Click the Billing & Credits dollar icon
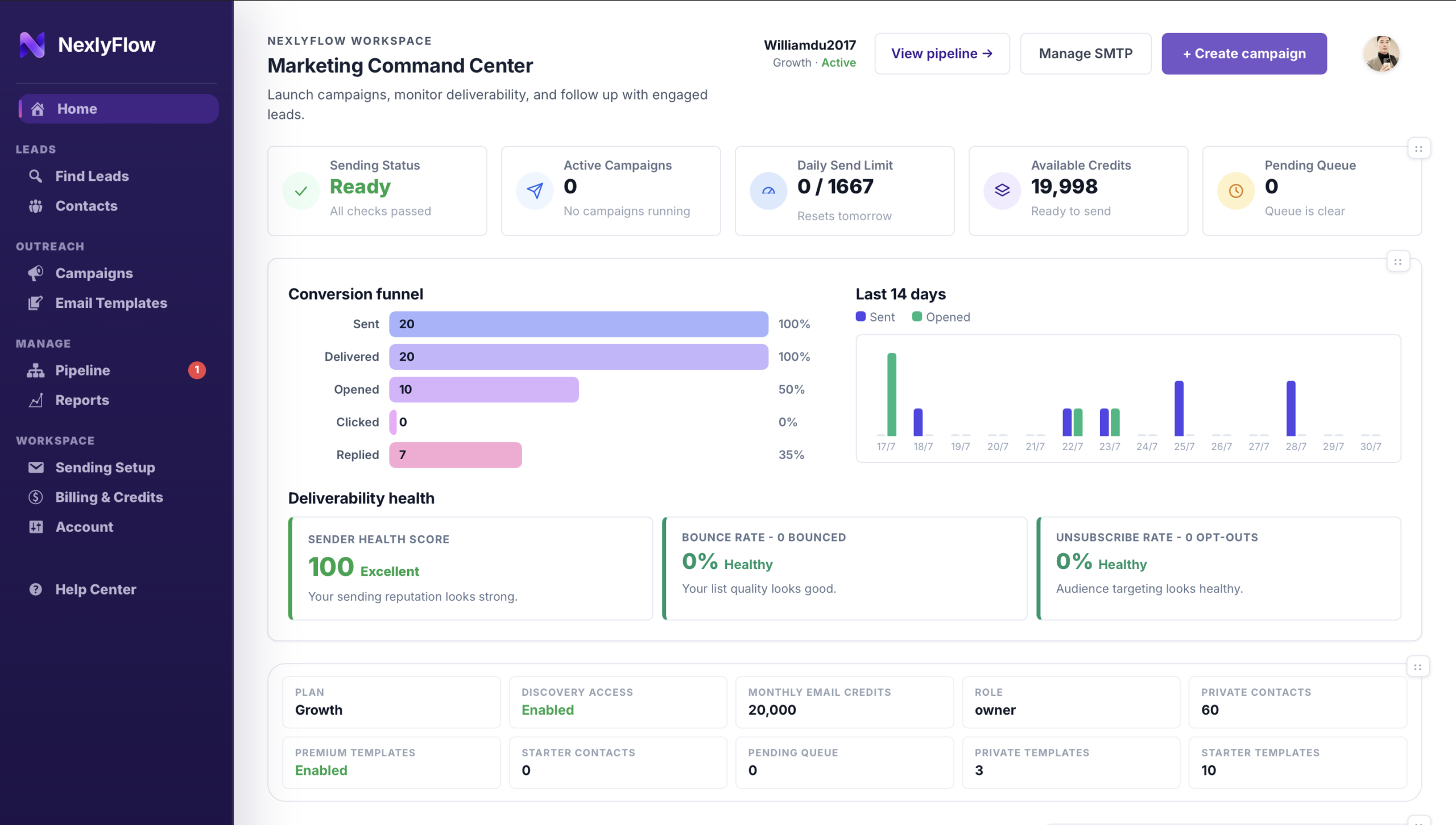 35,497
